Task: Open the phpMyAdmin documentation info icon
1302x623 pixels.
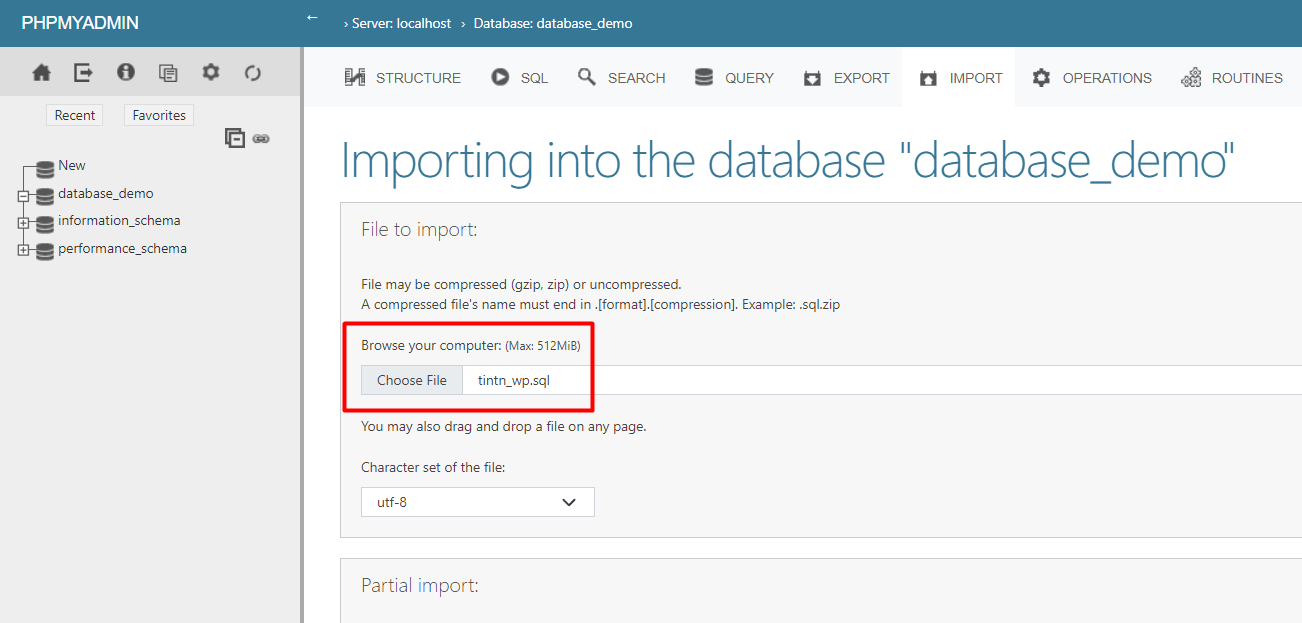Action: (x=125, y=73)
